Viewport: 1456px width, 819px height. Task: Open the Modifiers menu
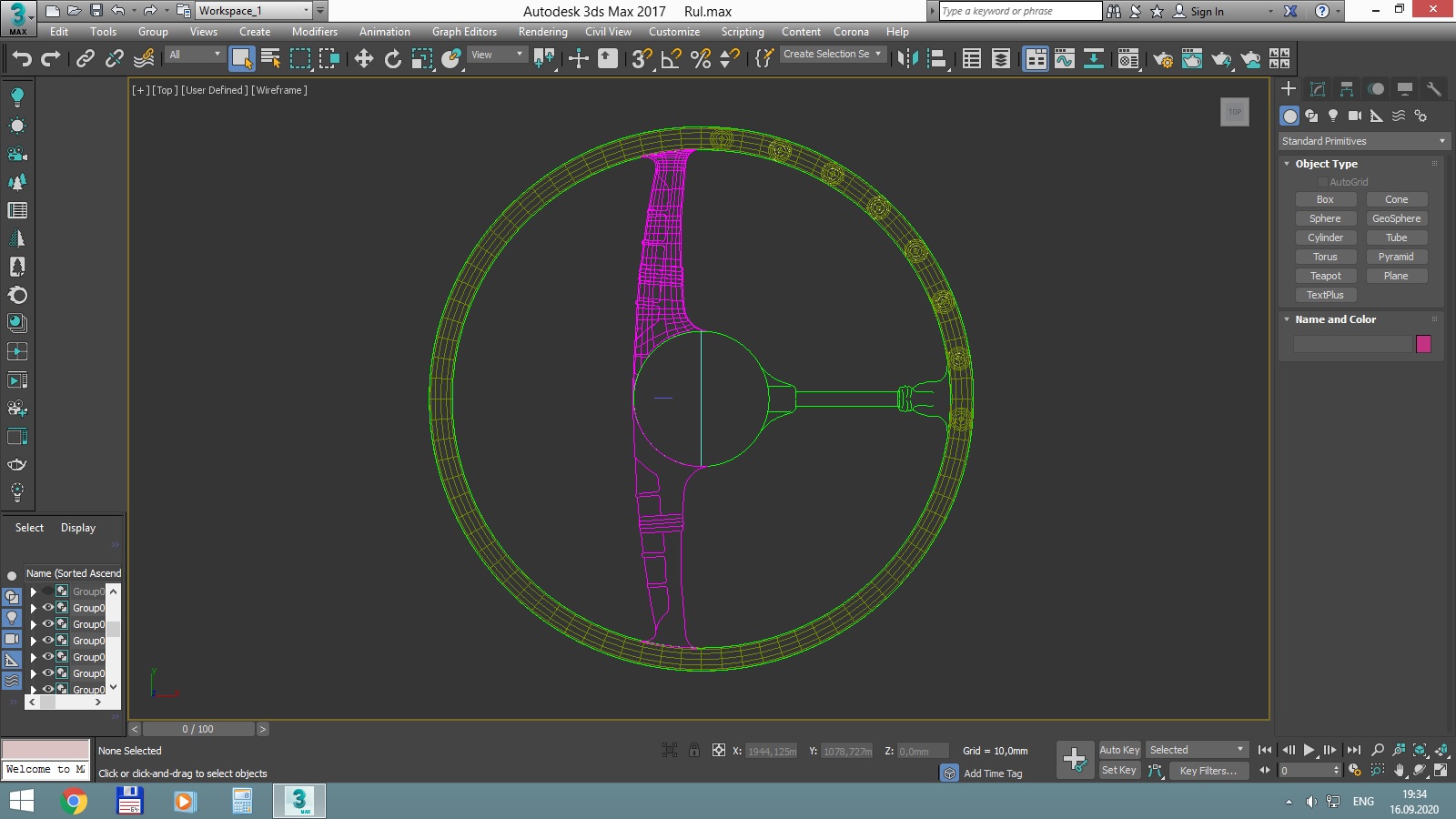click(x=314, y=32)
